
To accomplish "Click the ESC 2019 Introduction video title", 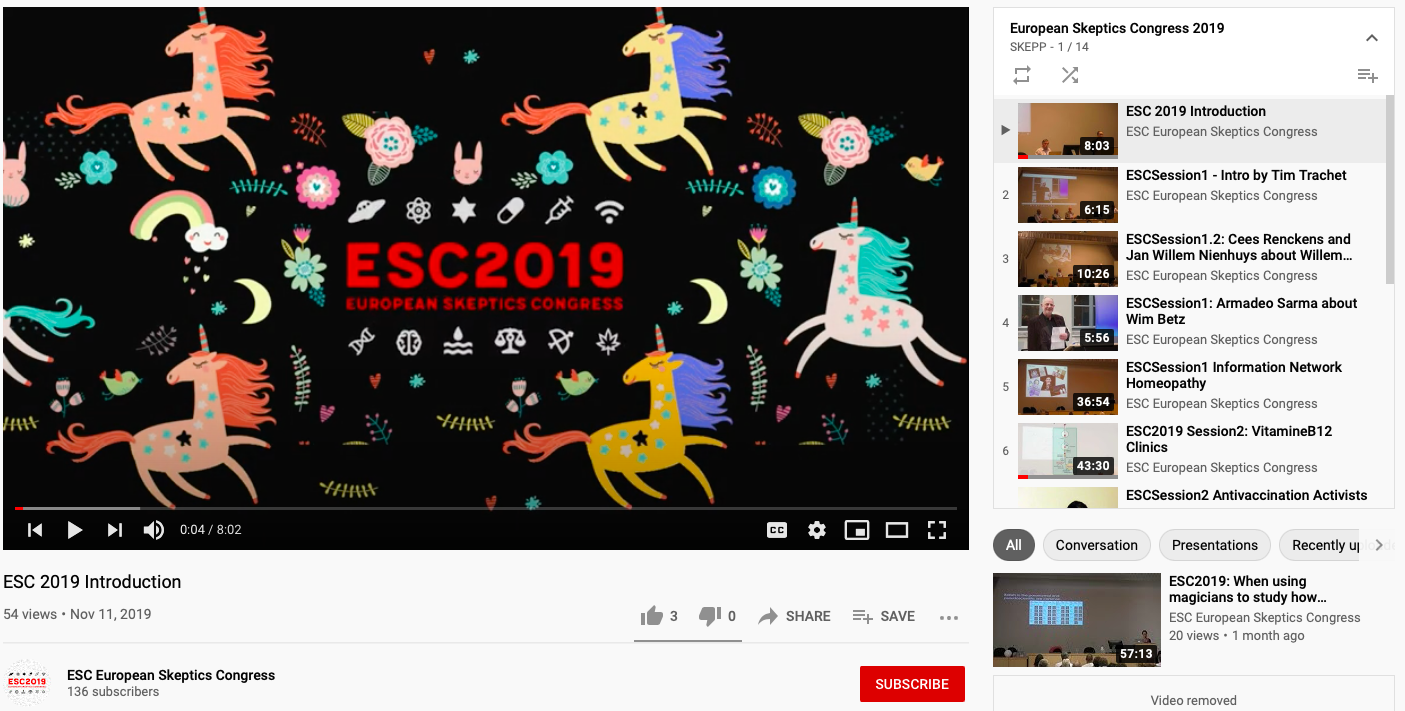I will coord(92,582).
